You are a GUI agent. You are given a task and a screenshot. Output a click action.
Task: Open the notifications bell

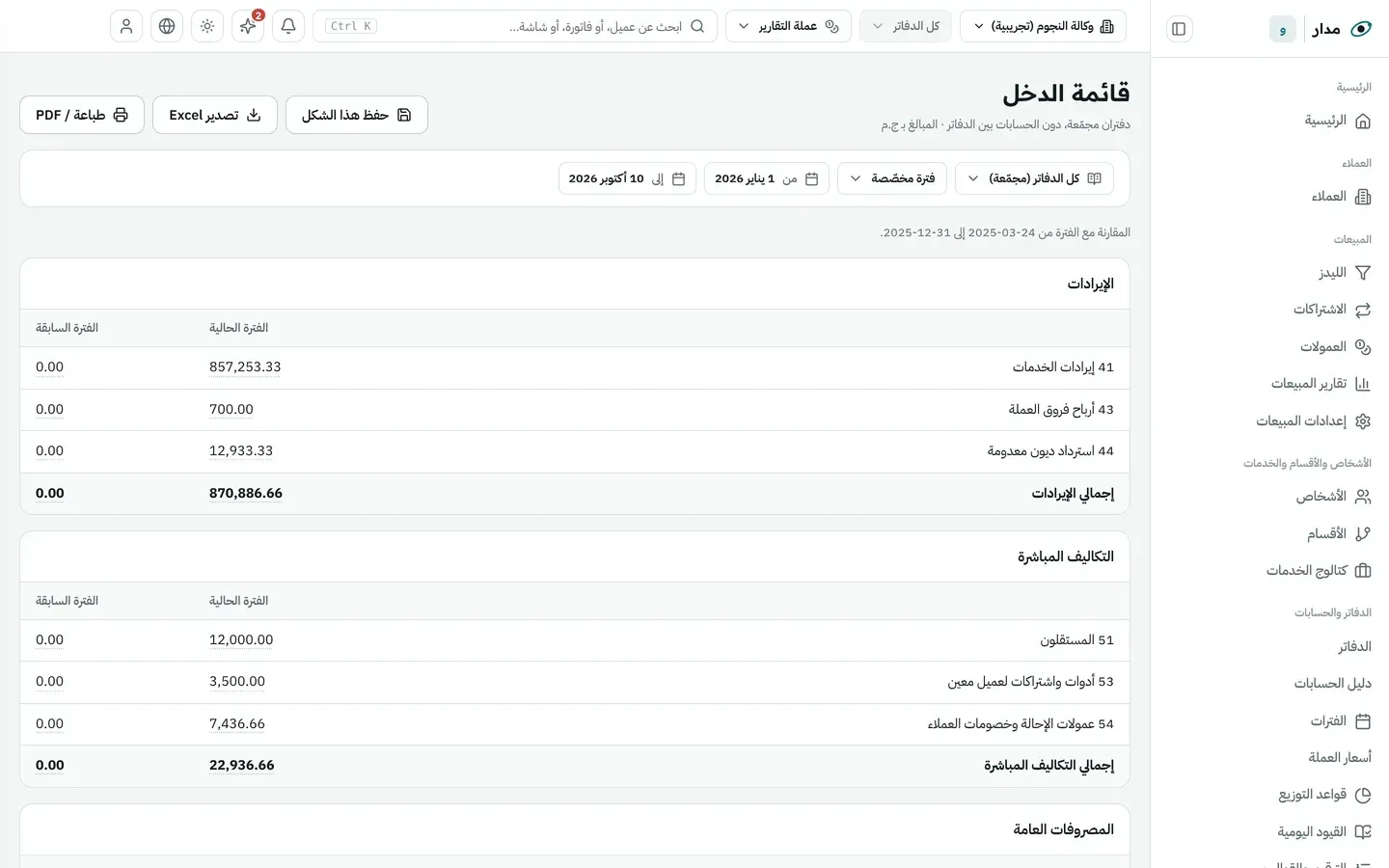point(288,26)
